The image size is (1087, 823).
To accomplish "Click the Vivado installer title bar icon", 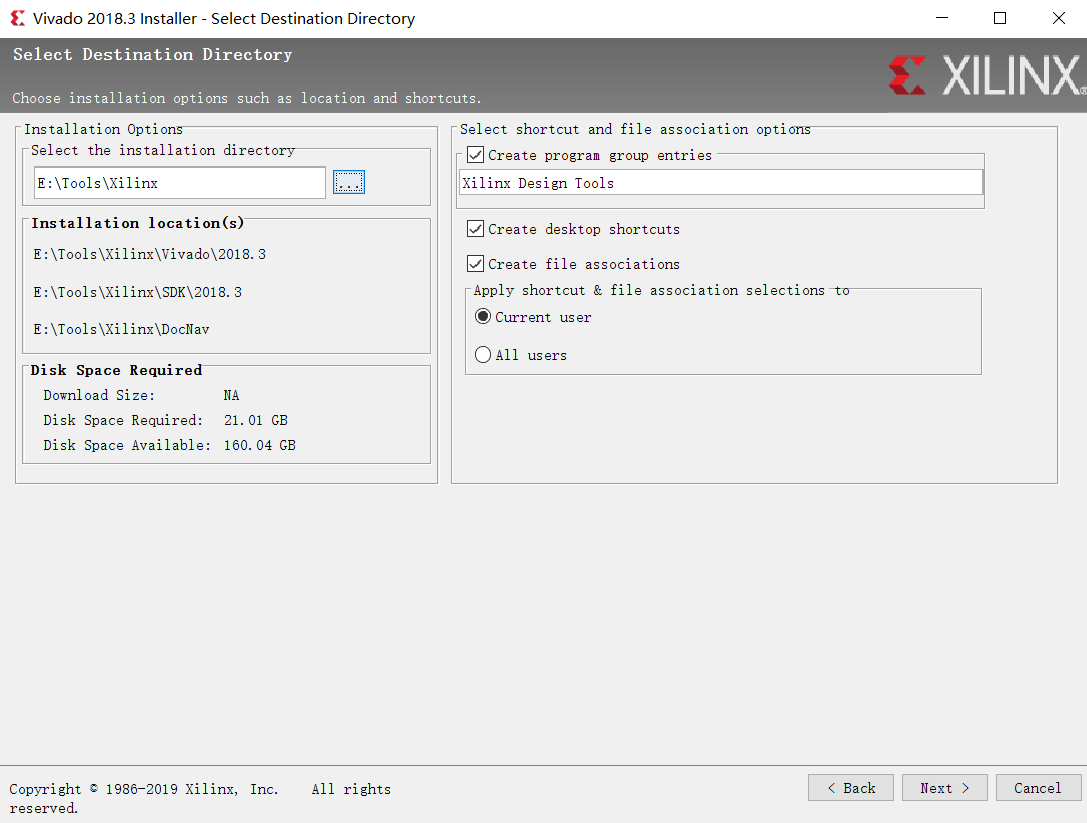I will point(17,18).
